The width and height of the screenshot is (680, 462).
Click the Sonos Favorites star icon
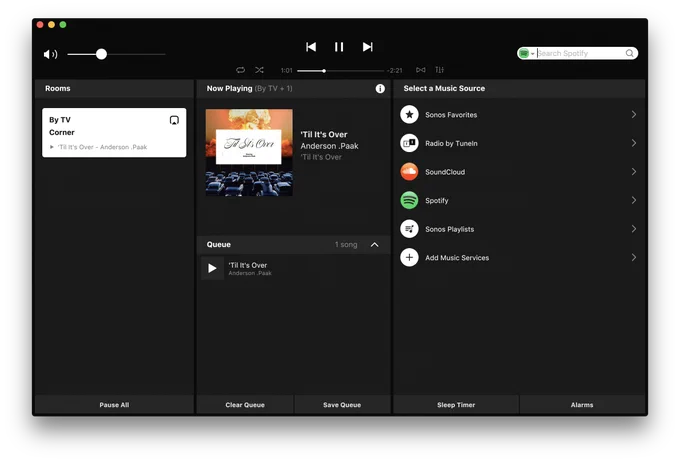click(409, 115)
